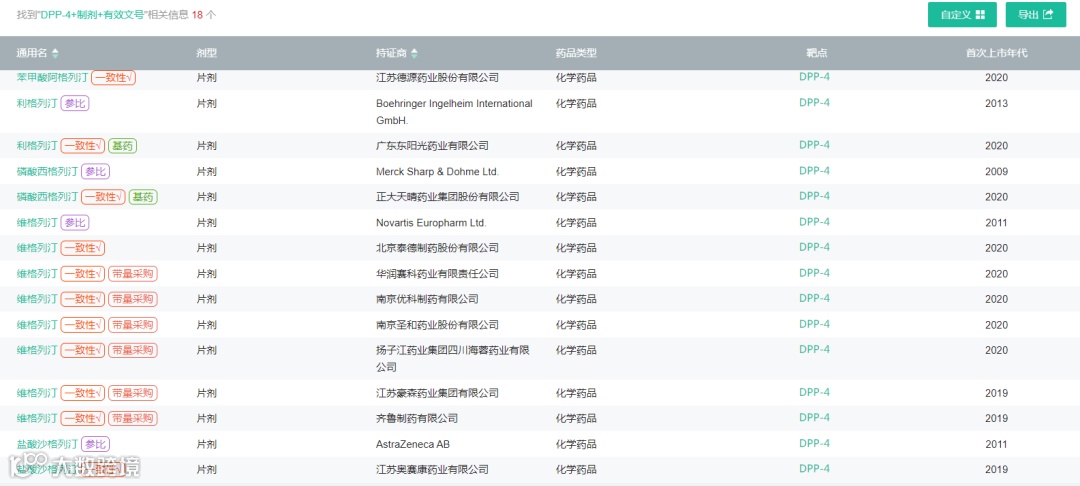Open 维格列汀 link in 齐鲁制药 row
Screen dimensions: 1080x486
pyautogui.click(x=37, y=419)
